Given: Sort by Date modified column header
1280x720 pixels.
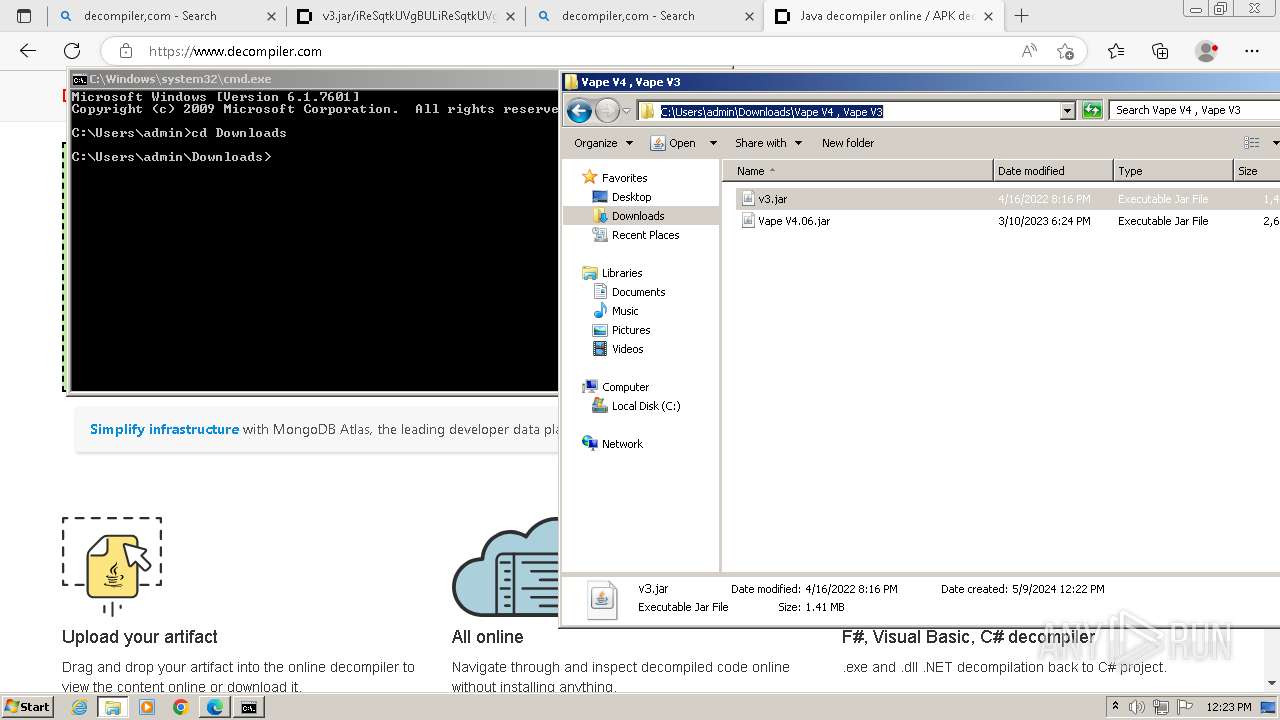Looking at the screenshot, I should (x=1053, y=171).
